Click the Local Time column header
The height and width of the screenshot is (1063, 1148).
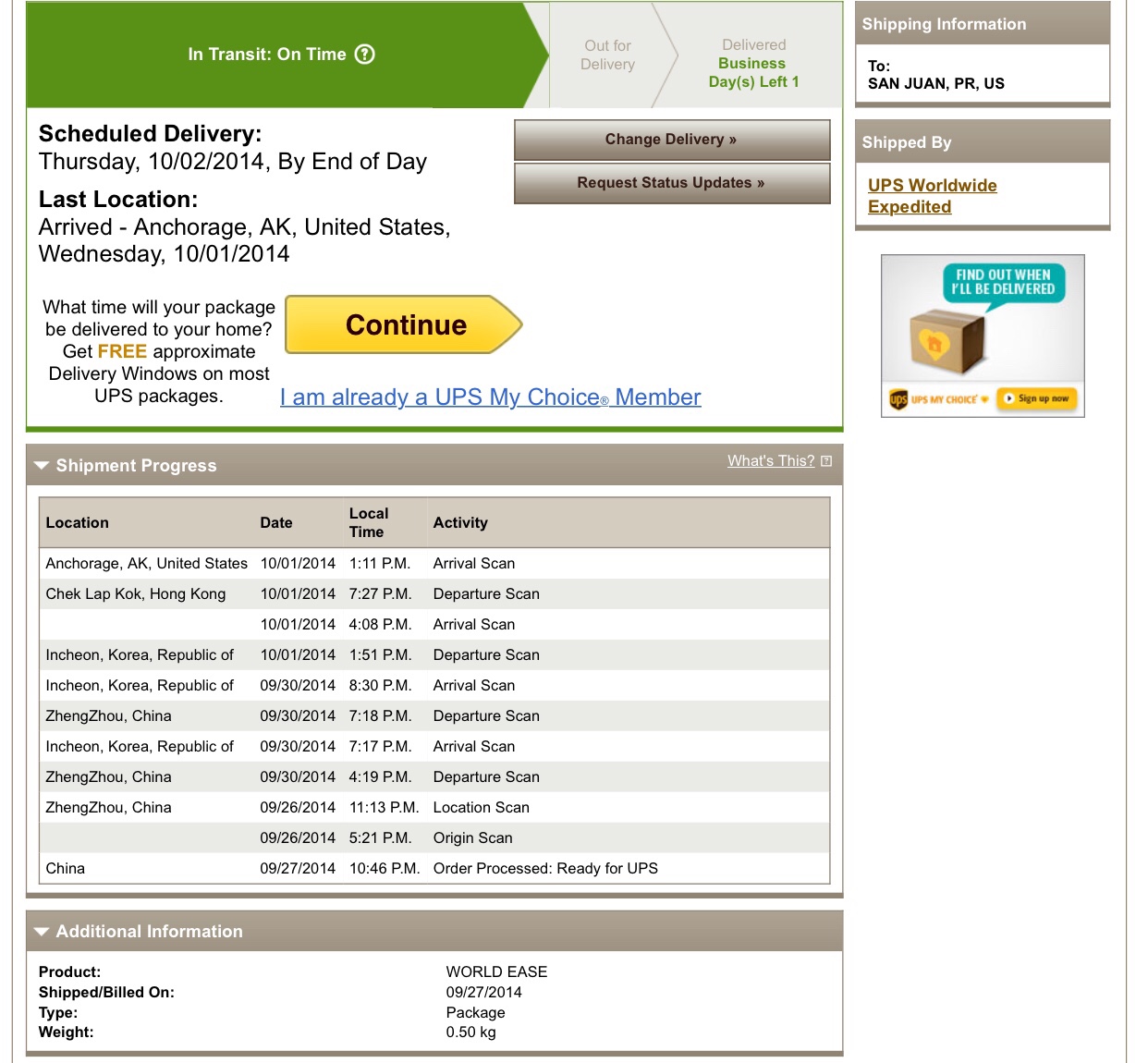[x=369, y=523]
